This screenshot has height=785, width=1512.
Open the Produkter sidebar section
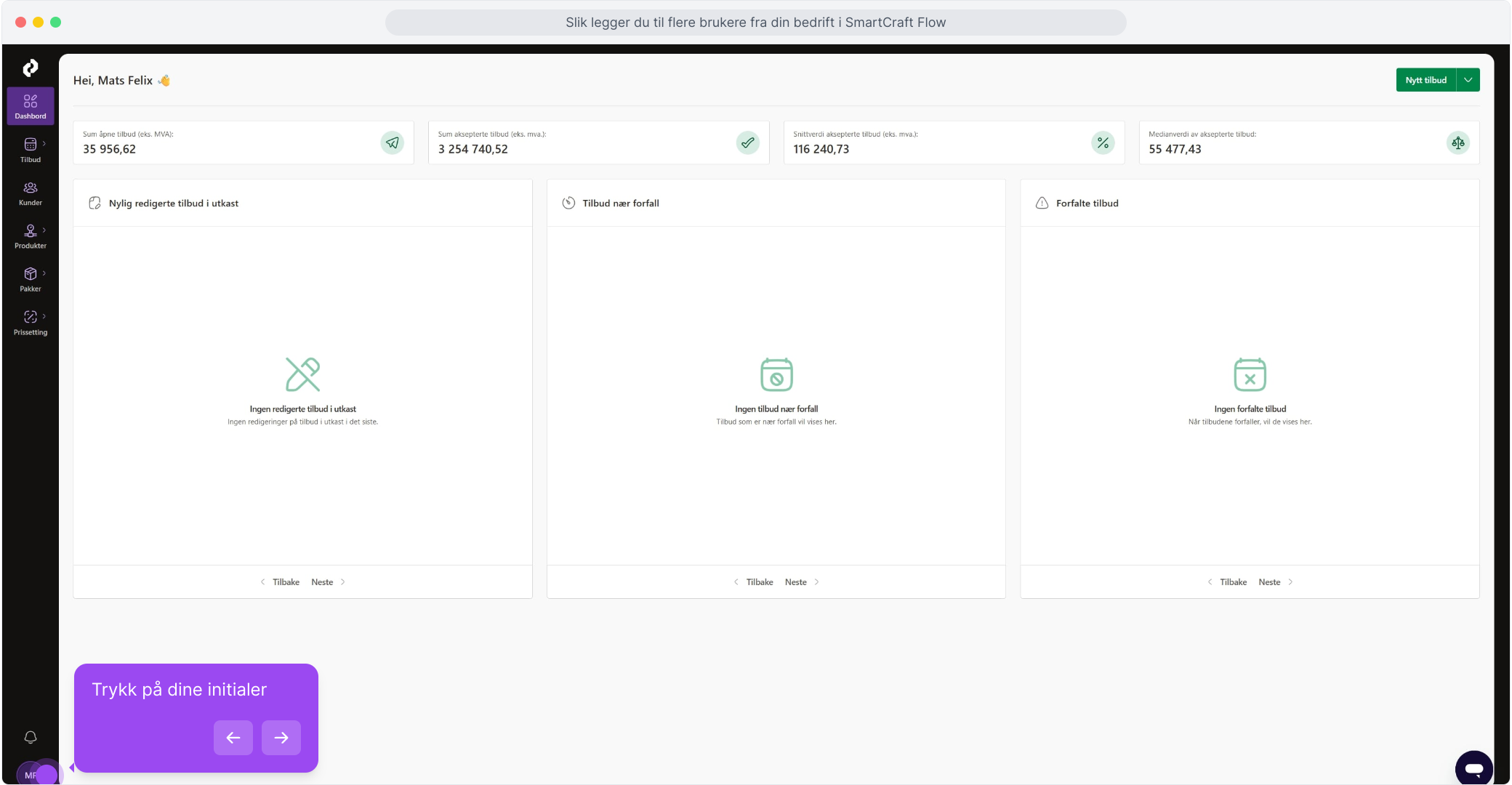[31, 236]
